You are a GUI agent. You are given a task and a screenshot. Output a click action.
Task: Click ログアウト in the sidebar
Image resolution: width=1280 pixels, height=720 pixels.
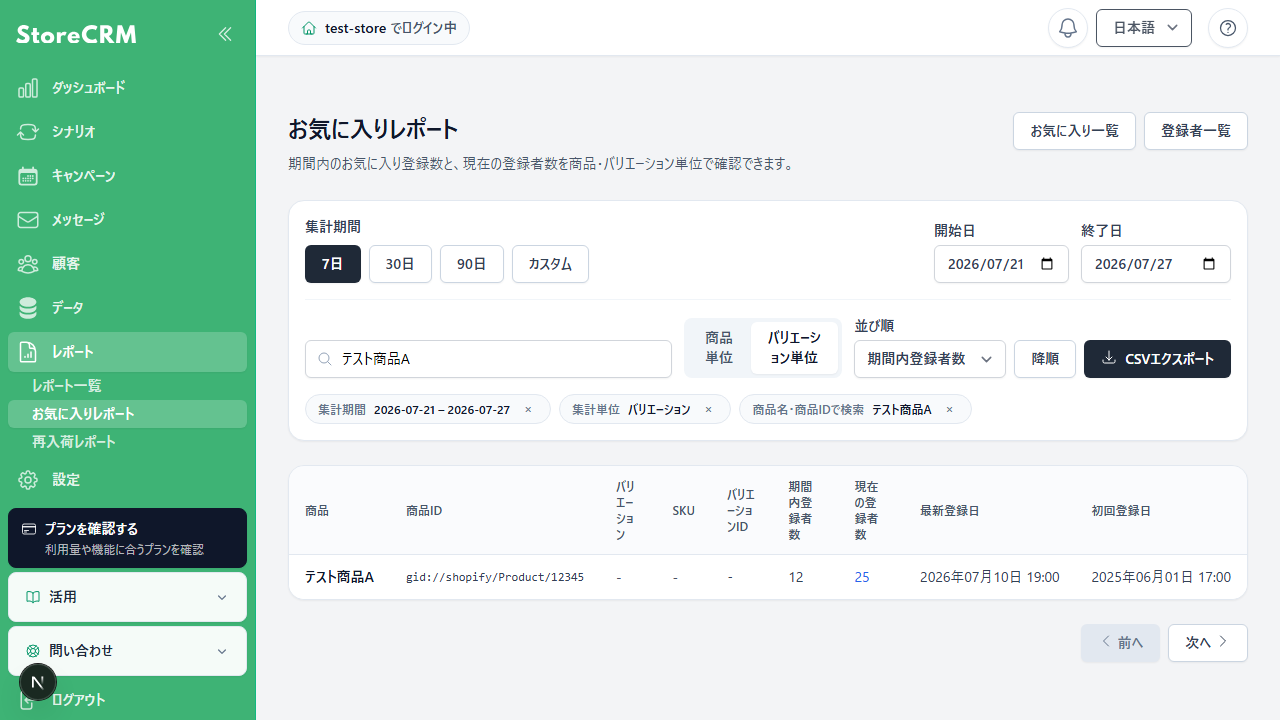[127, 700]
